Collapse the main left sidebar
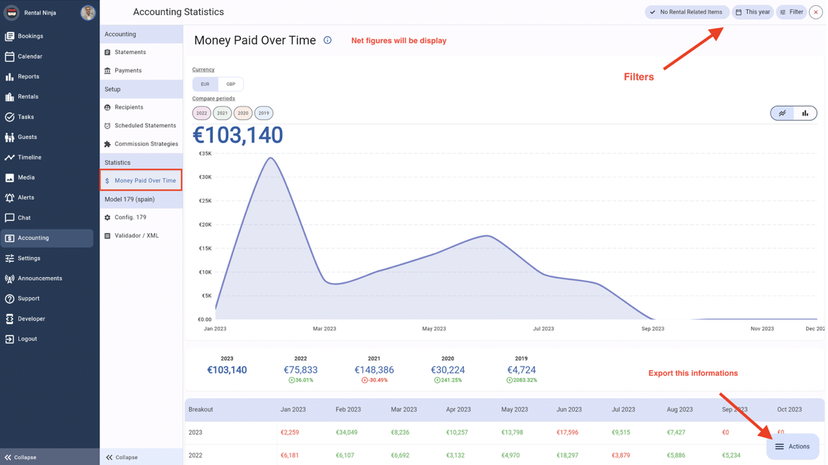The height and width of the screenshot is (465, 828). tap(20, 457)
